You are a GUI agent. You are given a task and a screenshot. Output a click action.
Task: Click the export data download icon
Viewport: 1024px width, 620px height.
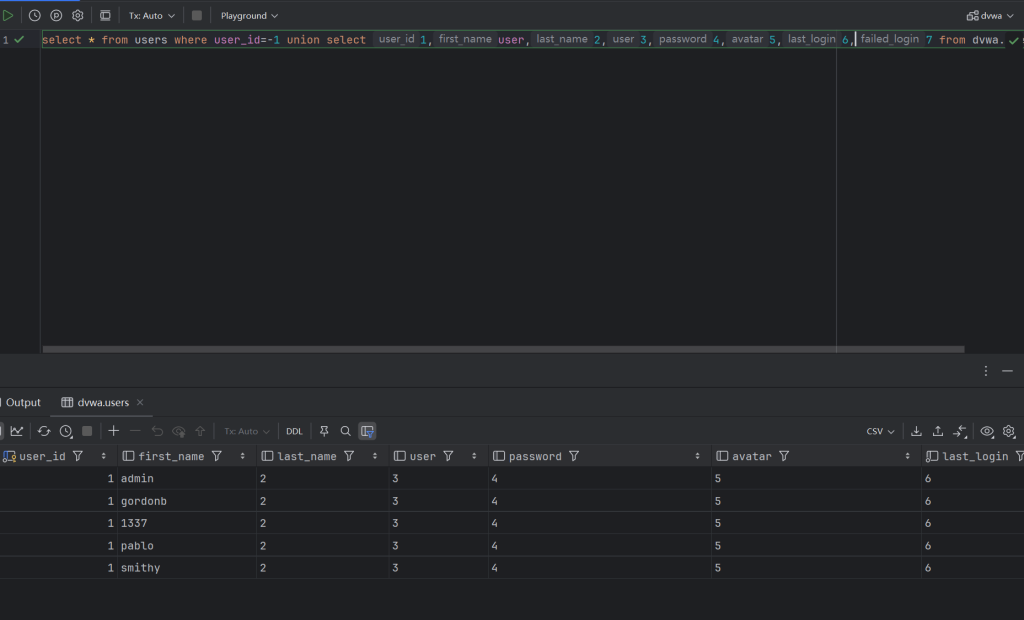916,431
